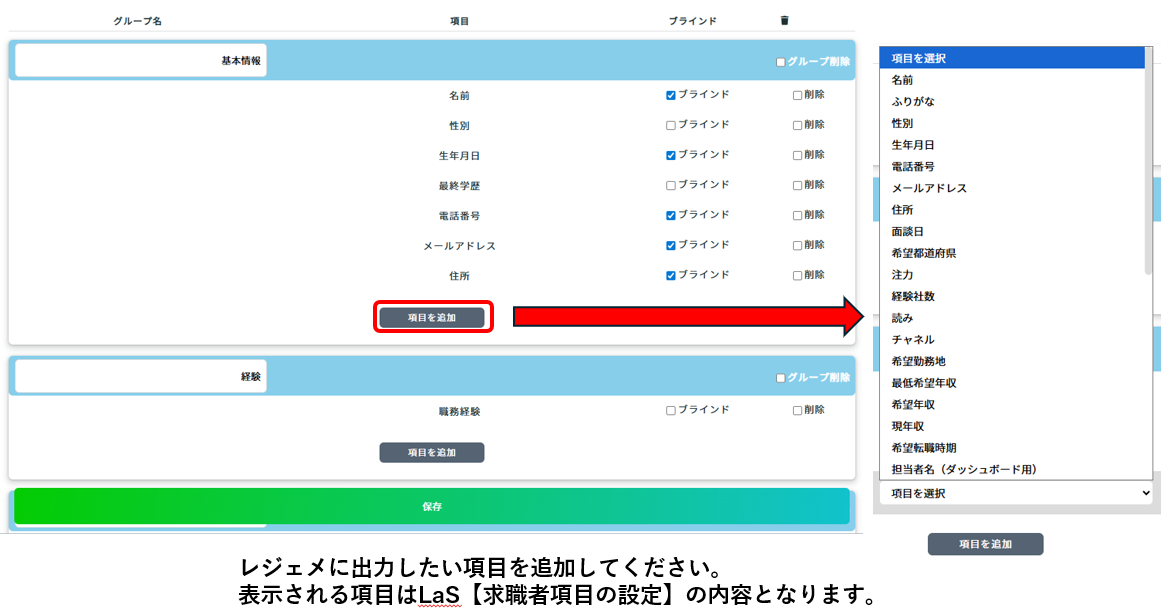This screenshot has height=613, width=1173.
Task: Check 削除 checkbox for 住所 row
Action: coord(797,276)
